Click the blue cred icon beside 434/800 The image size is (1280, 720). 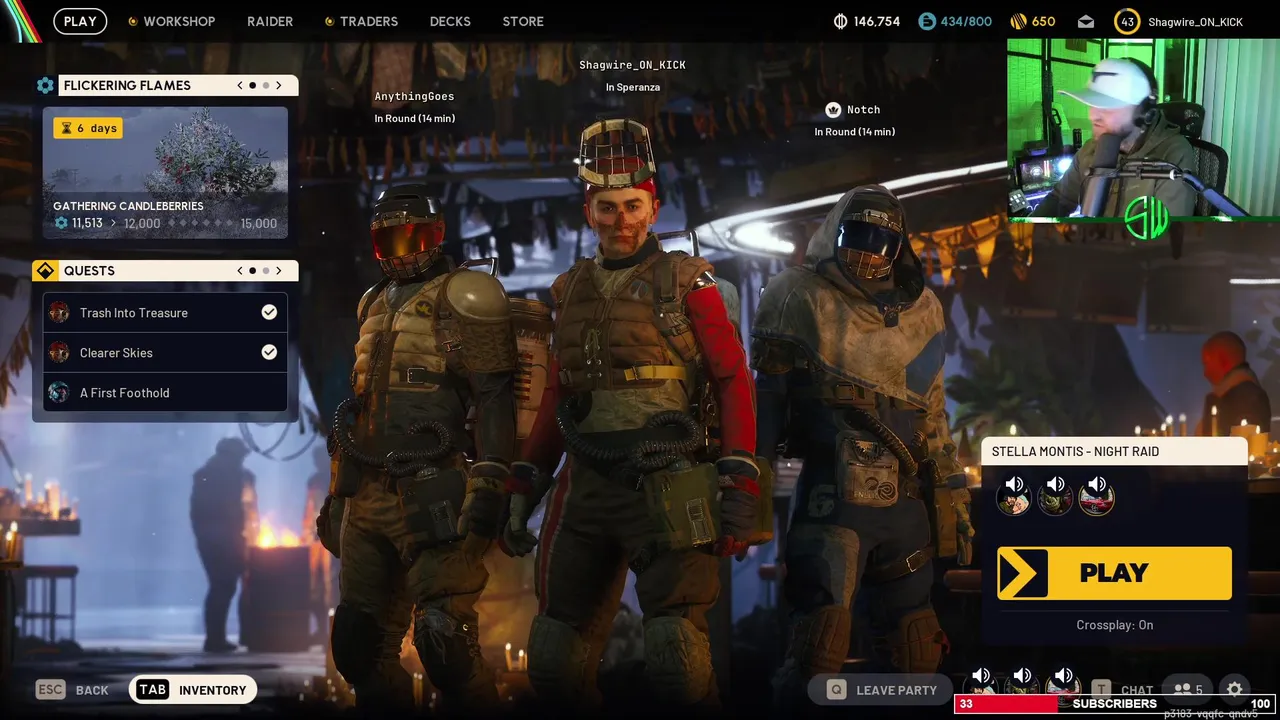927,21
